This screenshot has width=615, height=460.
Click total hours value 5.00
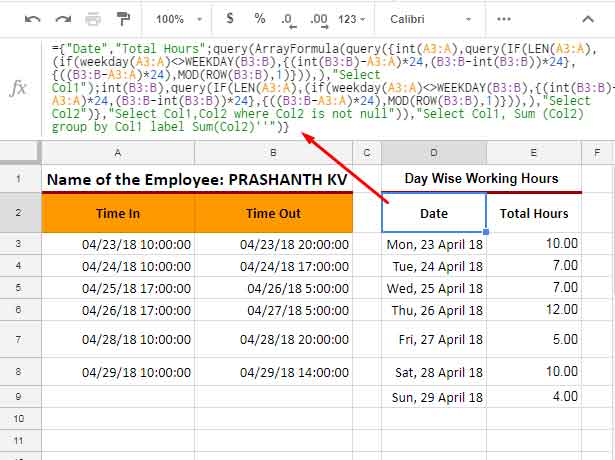pos(534,339)
